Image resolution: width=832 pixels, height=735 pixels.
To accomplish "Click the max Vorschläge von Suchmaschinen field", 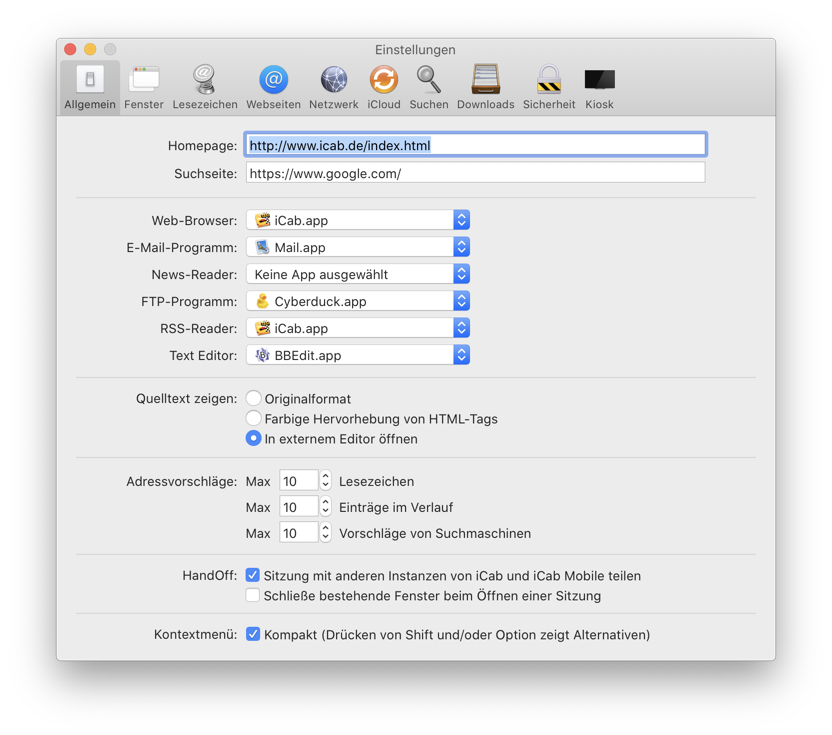I will pos(299,533).
